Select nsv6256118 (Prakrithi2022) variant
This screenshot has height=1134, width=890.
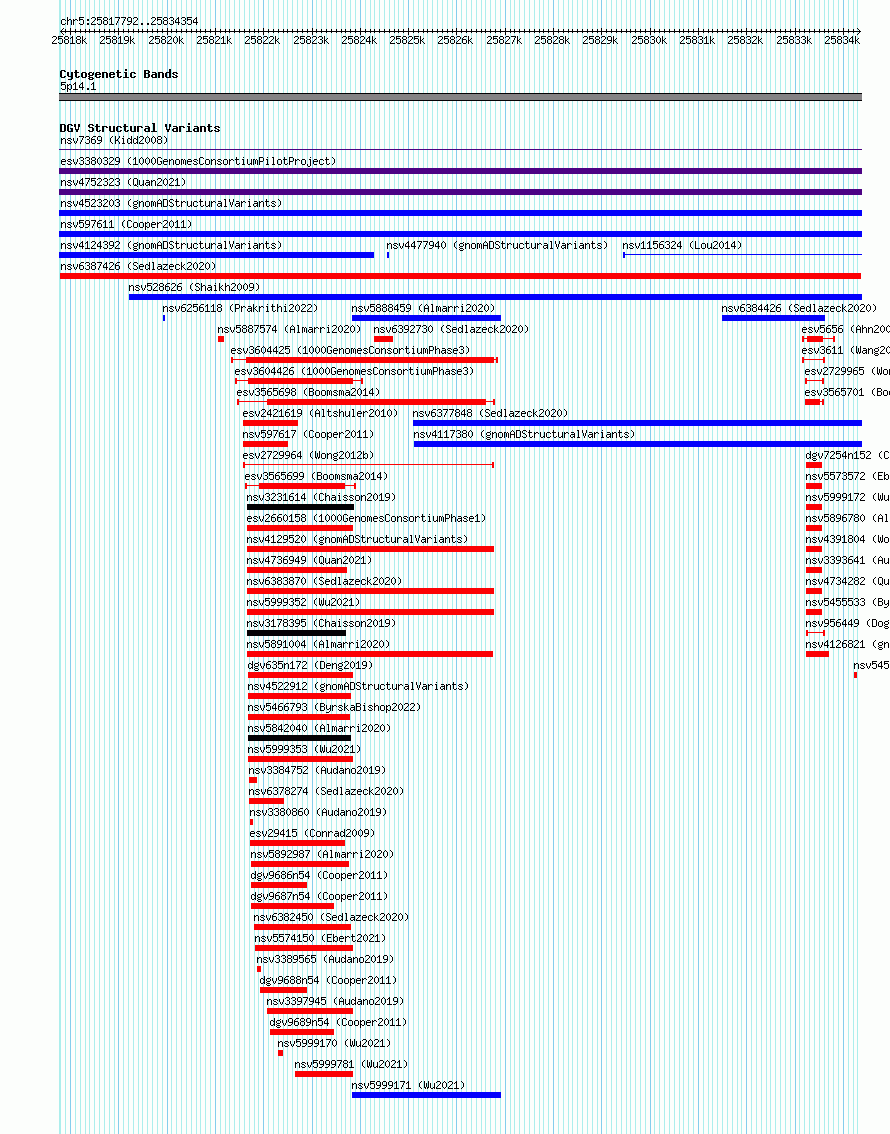pyautogui.click(x=240, y=308)
